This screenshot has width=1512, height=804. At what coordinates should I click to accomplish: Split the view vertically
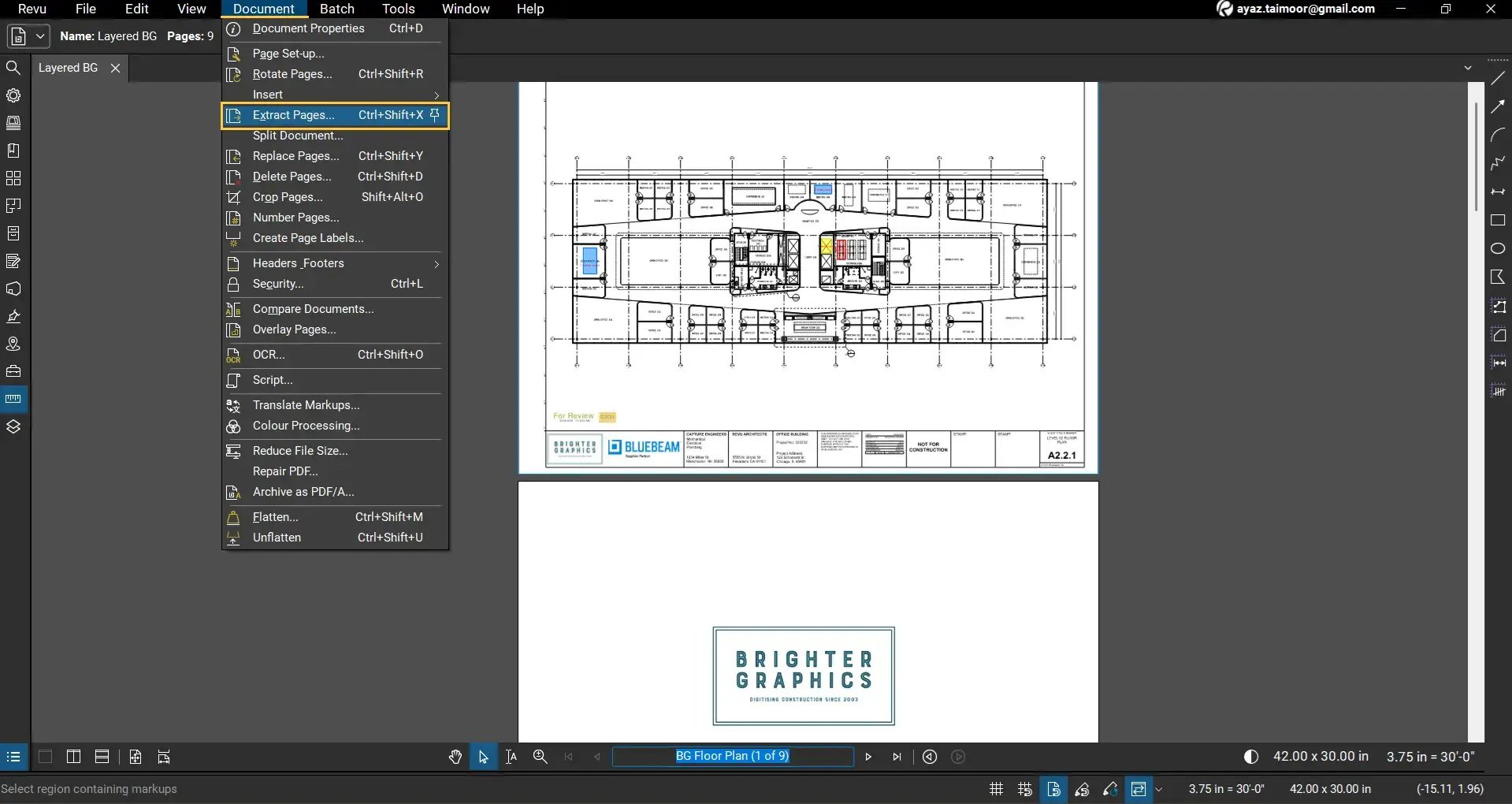(x=74, y=757)
